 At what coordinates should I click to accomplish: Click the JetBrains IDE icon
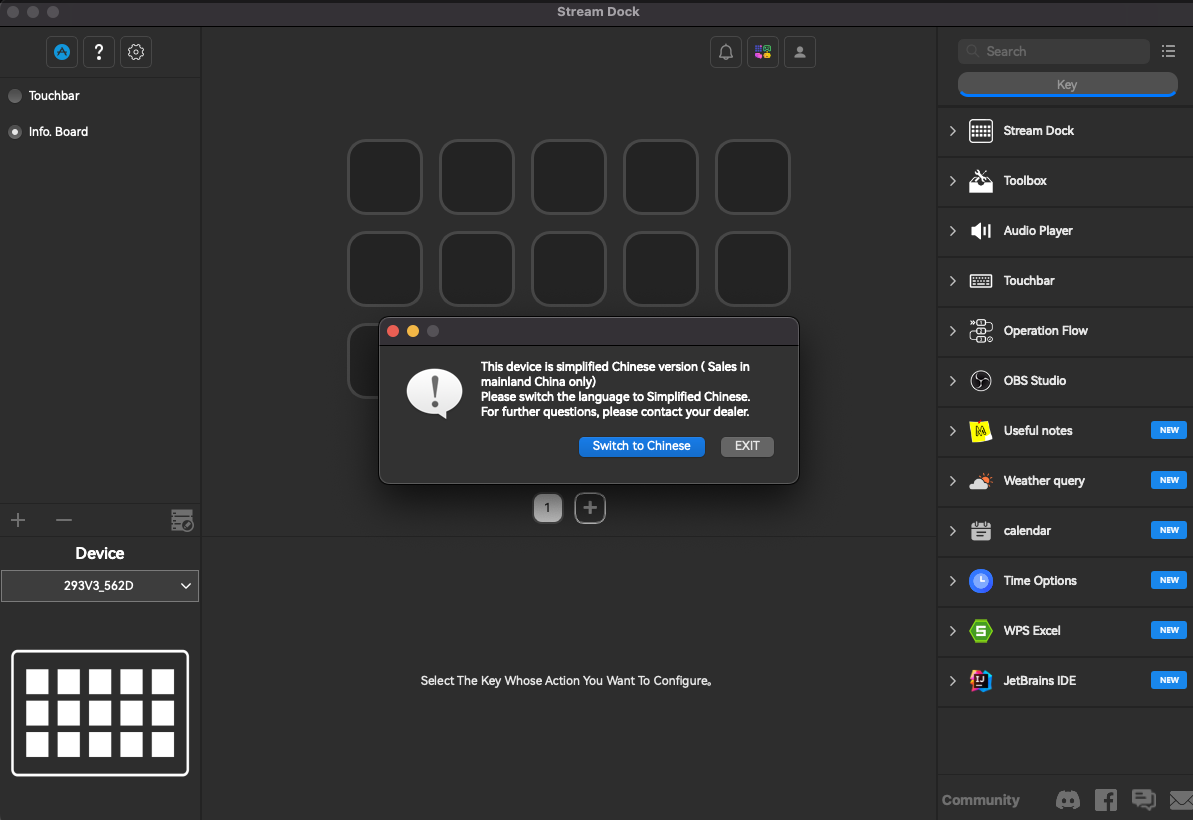pos(981,681)
